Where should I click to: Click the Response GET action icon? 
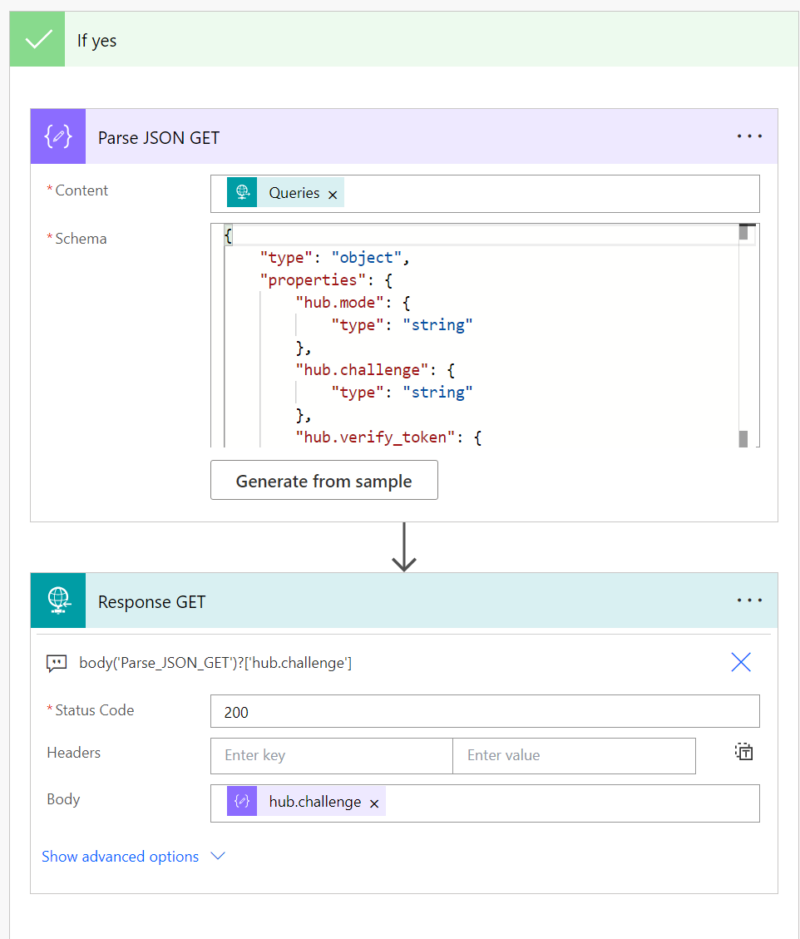[x=58, y=601]
